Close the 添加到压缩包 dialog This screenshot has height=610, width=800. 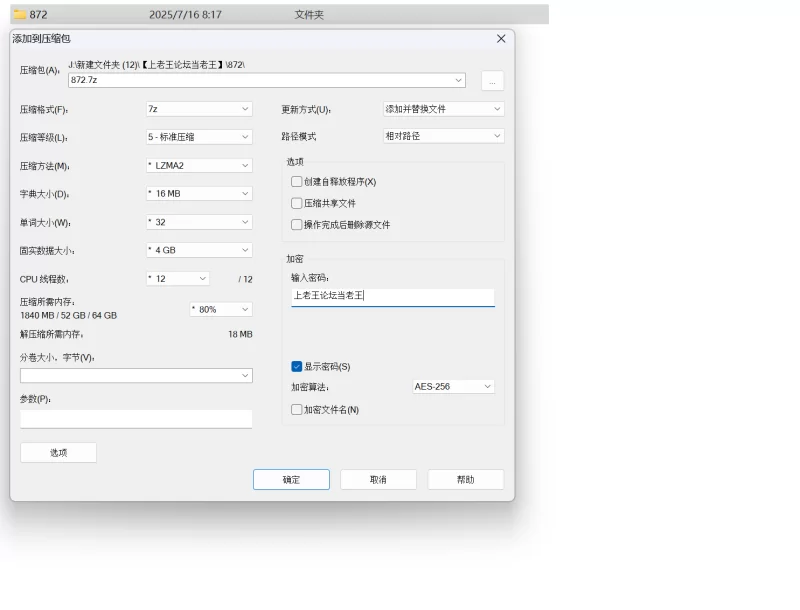[x=501, y=39]
